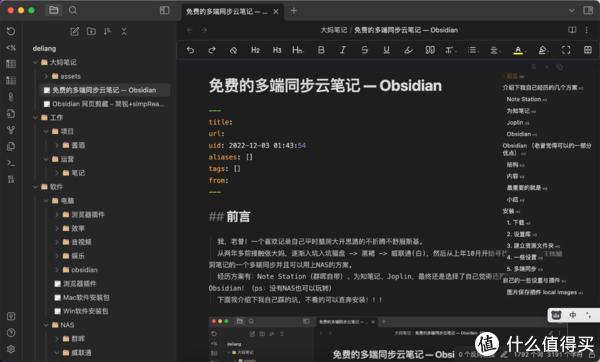The width and height of the screenshot is (600, 362).
Task: Toggle underline formatting
Action: pos(386,50)
